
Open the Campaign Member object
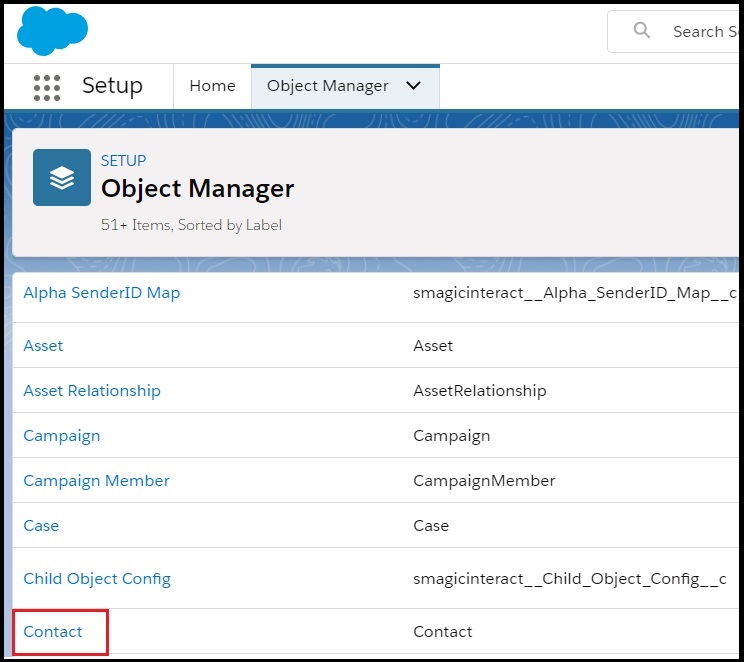point(96,481)
